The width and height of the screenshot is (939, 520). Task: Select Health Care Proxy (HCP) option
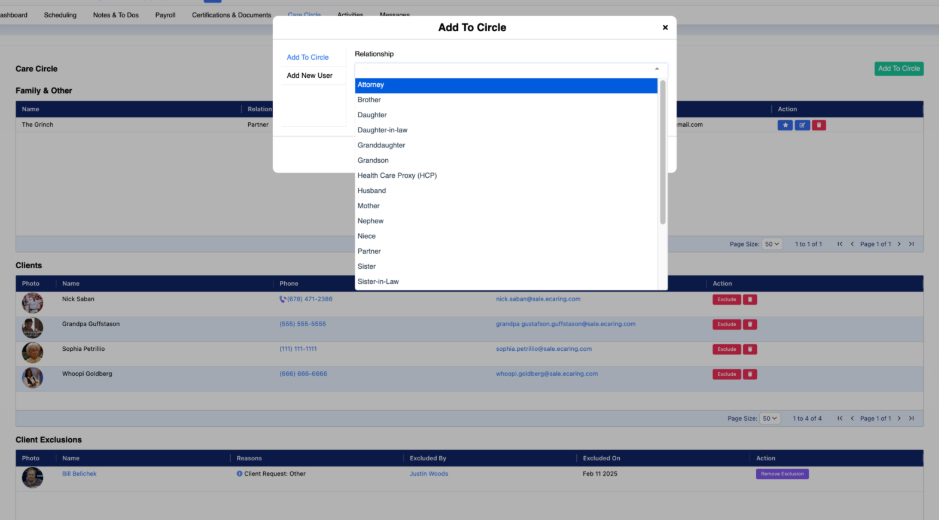506,176
